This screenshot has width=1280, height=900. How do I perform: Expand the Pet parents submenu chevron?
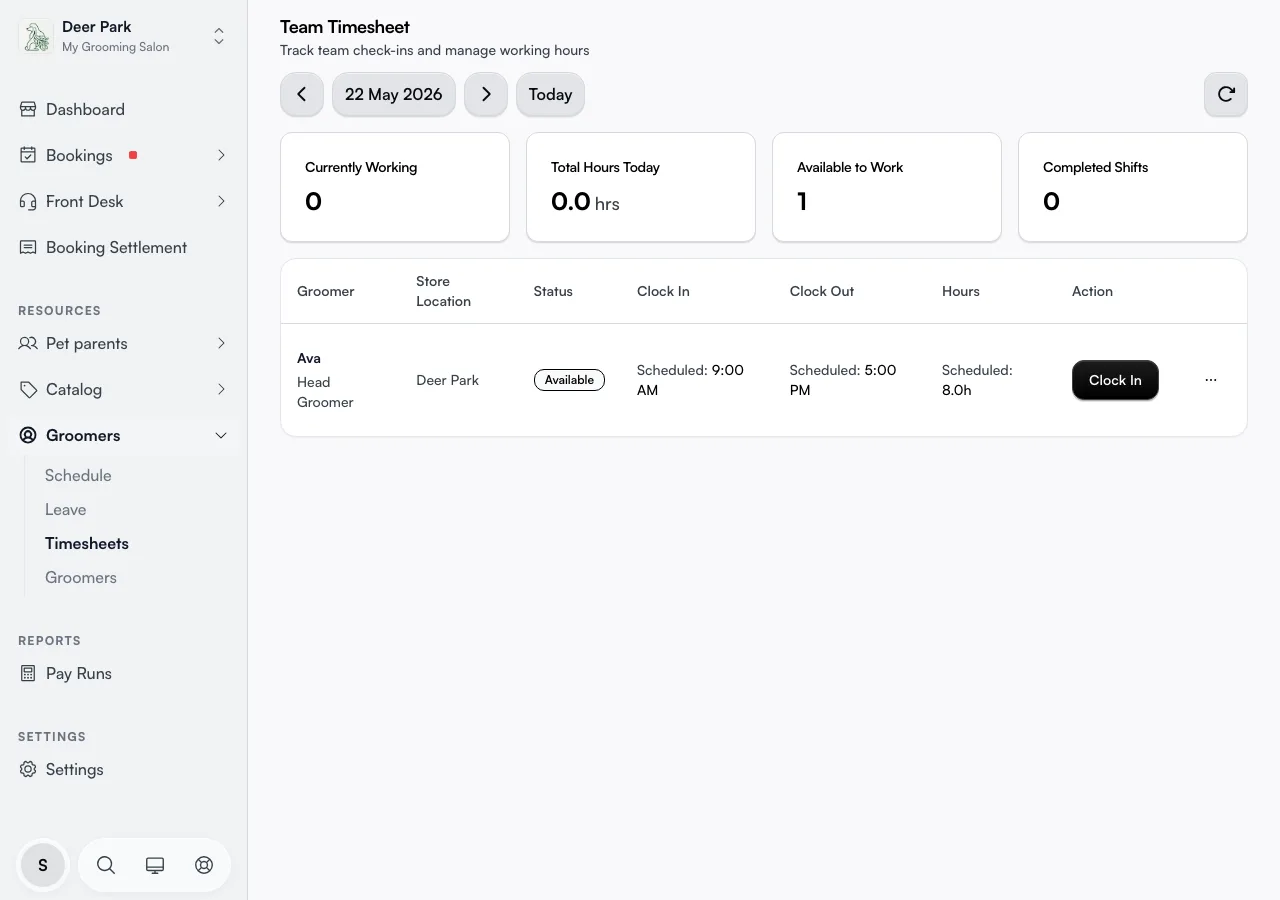pyautogui.click(x=221, y=343)
